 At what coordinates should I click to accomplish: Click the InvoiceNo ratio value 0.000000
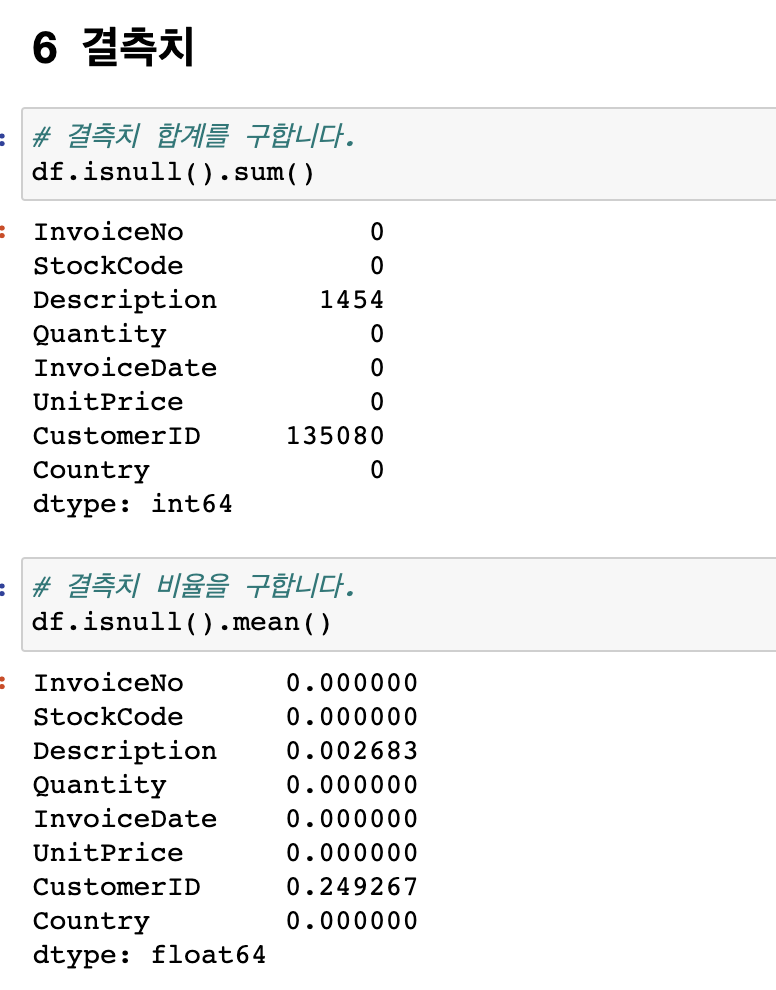coord(352,683)
